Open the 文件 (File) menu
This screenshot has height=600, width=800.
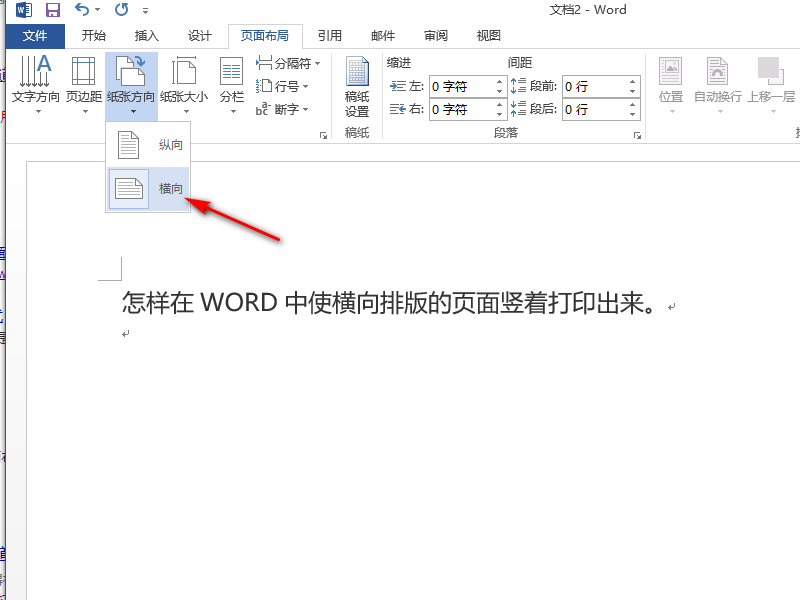coord(36,35)
